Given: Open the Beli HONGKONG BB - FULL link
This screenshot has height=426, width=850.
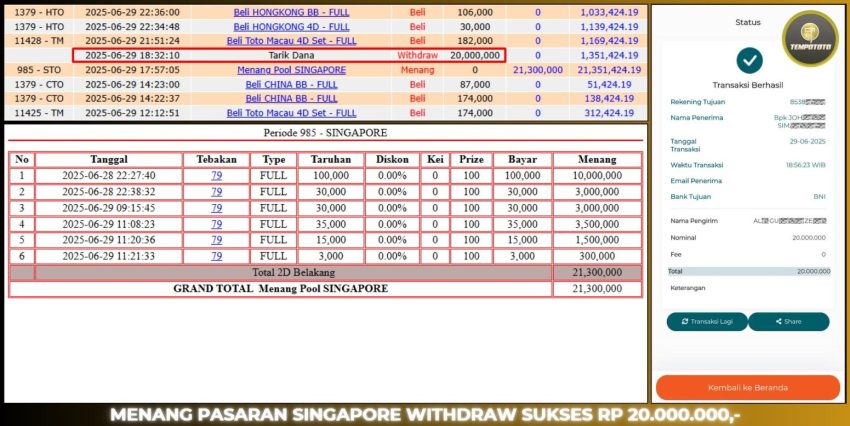Looking at the screenshot, I should coord(291,12).
